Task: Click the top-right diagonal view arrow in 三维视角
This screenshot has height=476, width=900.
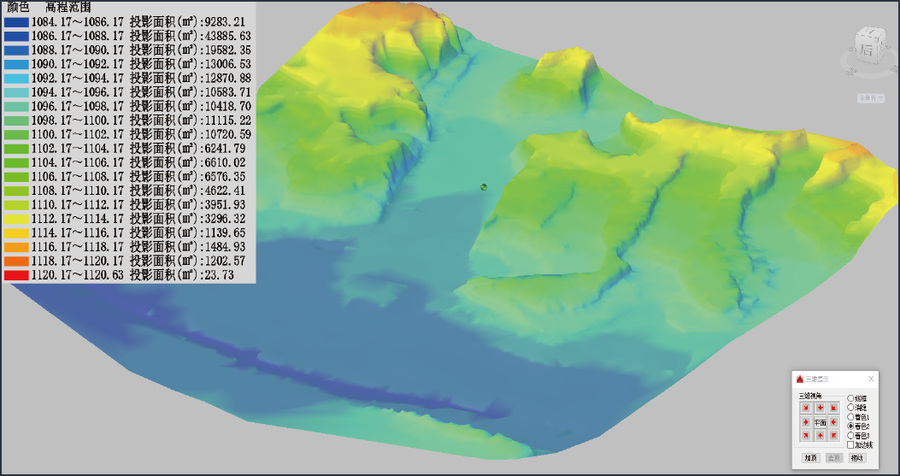Action: point(834,408)
